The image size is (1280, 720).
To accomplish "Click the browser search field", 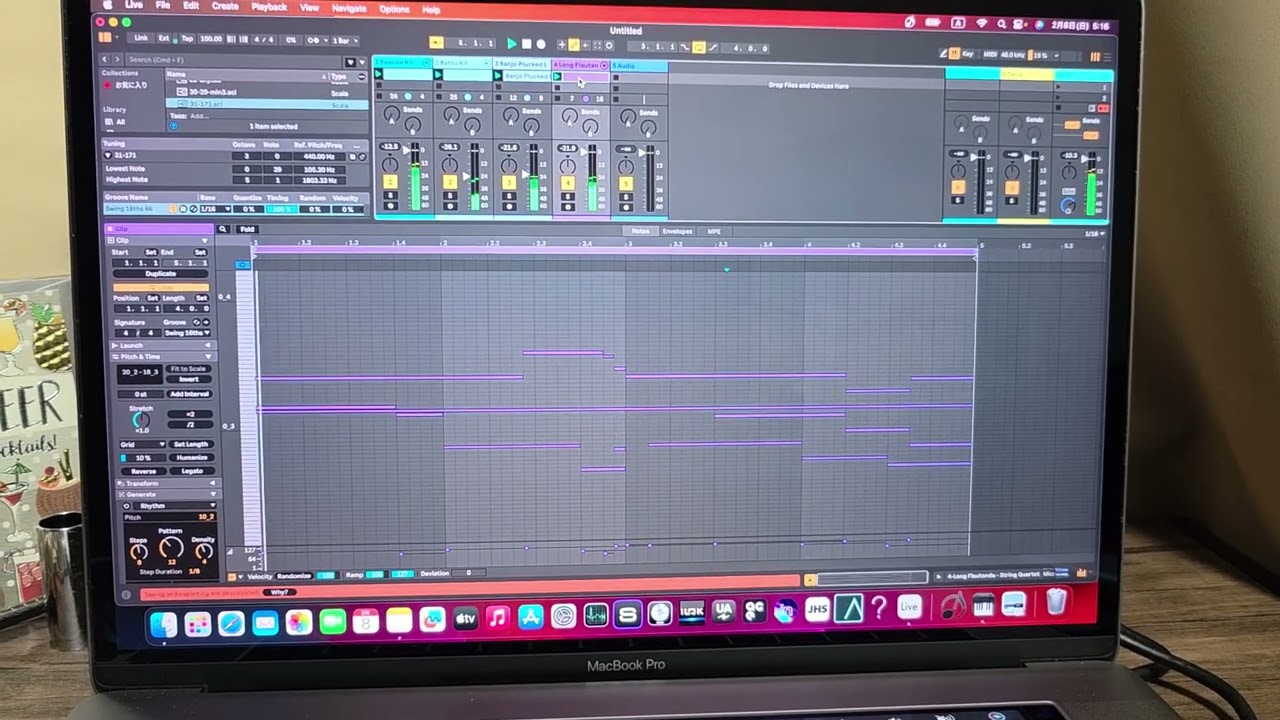I will click(235, 60).
